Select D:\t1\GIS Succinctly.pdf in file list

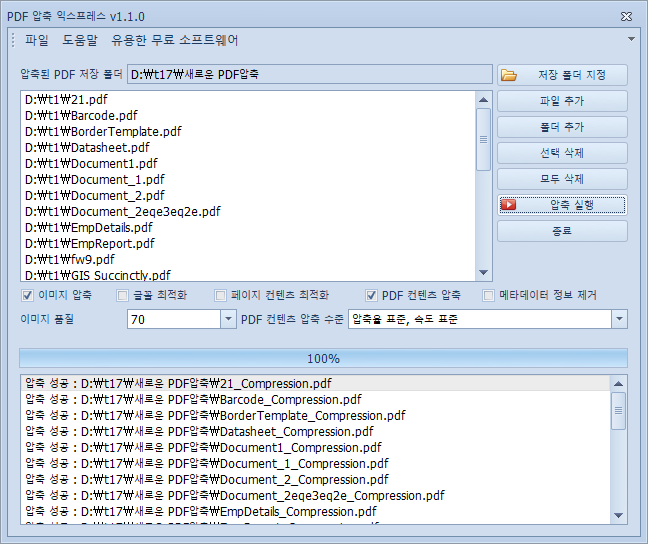248,275
